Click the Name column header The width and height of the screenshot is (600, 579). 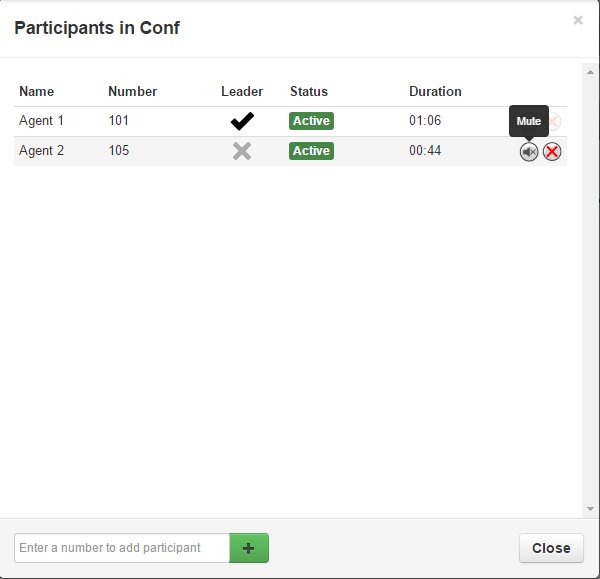tap(37, 91)
